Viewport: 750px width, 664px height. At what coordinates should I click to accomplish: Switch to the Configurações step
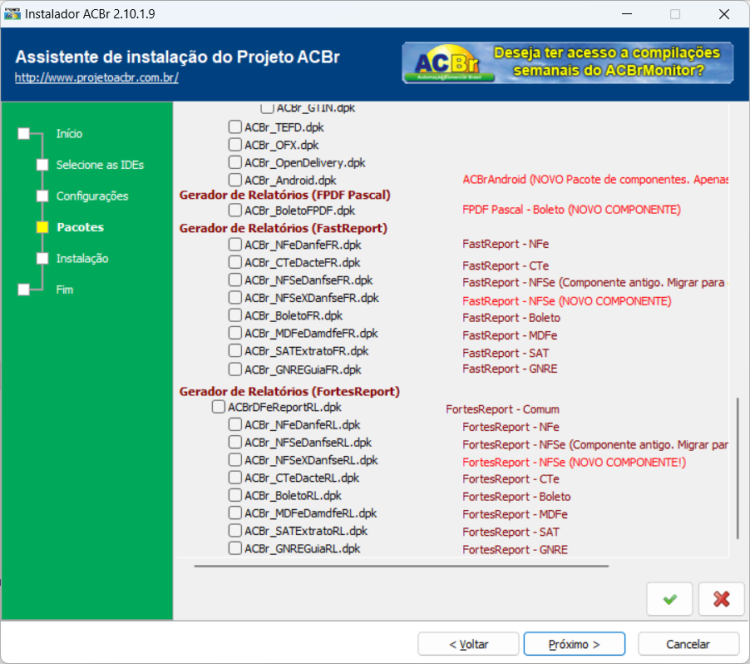[x=92, y=196]
